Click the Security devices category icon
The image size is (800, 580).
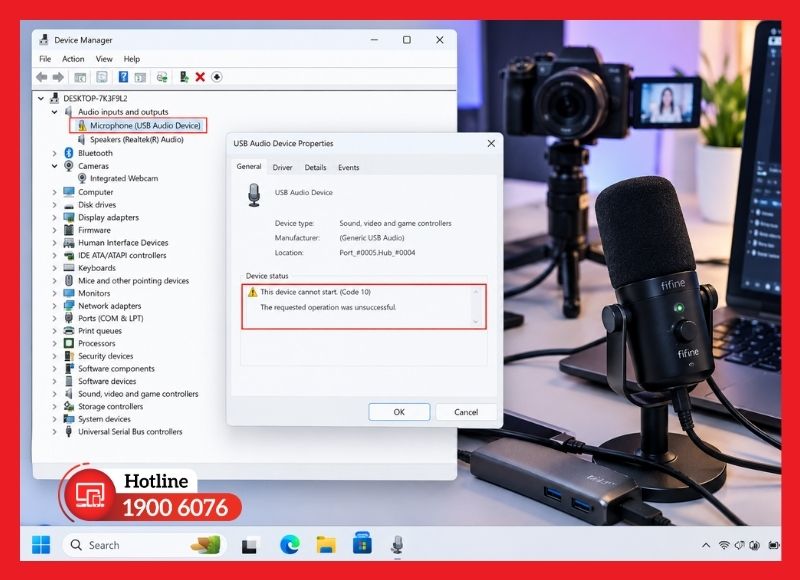click(69, 356)
